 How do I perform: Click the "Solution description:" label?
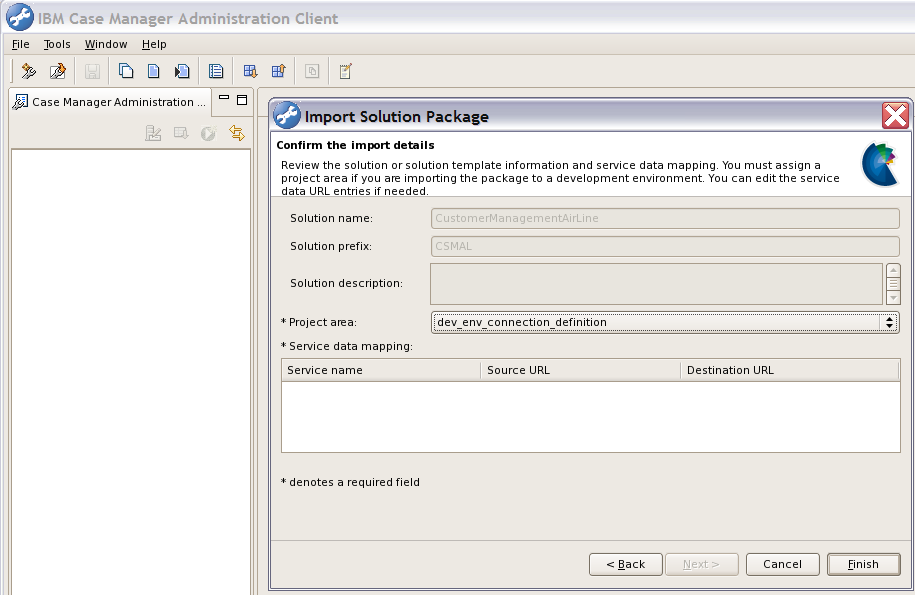click(x=347, y=284)
